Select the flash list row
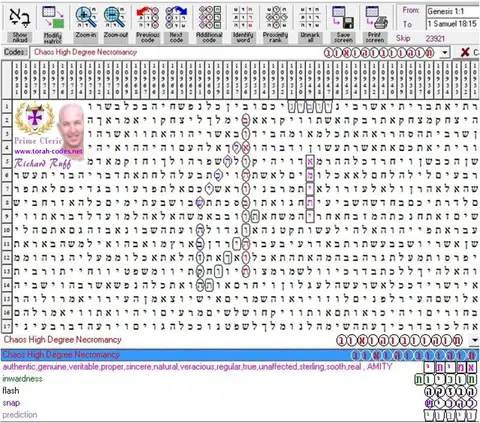Image resolution: width=480 pixels, height=423 pixels. coord(240,391)
